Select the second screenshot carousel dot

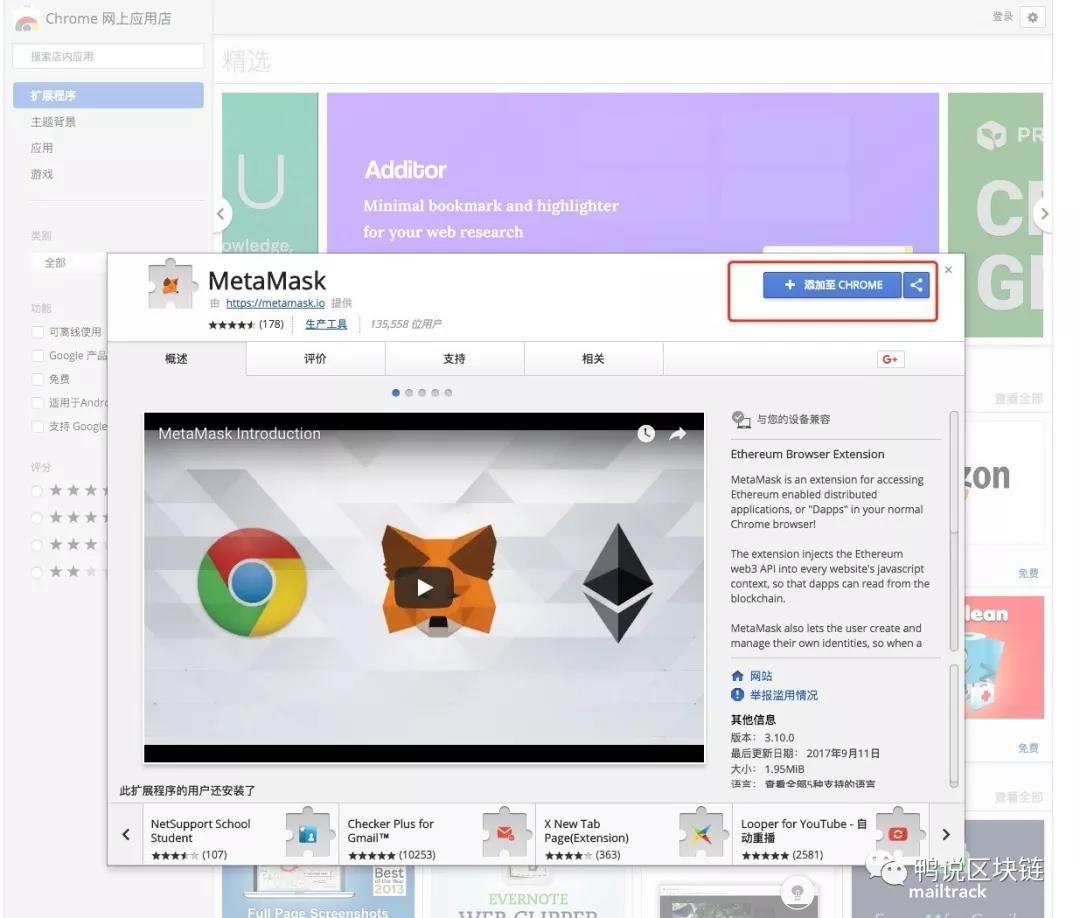(408, 393)
